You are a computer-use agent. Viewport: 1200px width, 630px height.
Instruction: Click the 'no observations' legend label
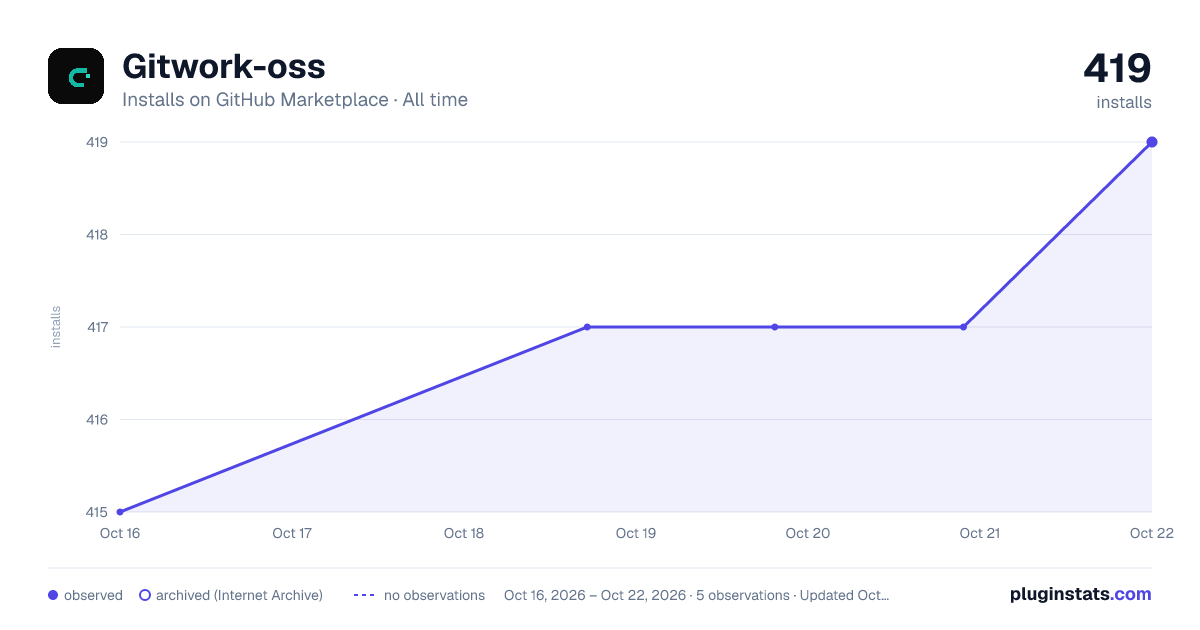(434, 595)
